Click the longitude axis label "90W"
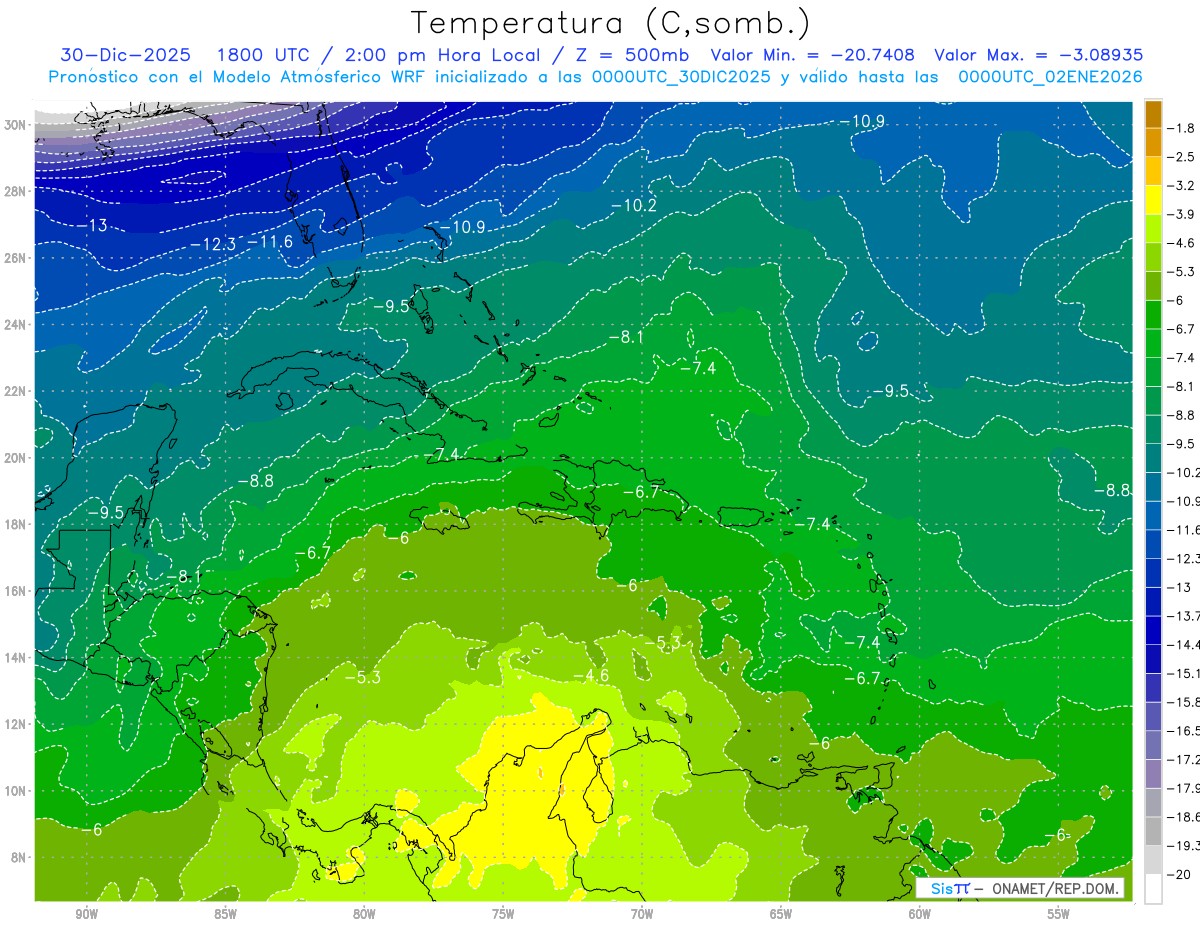Viewport: 1200px width, 927px height. click(86, 914)
